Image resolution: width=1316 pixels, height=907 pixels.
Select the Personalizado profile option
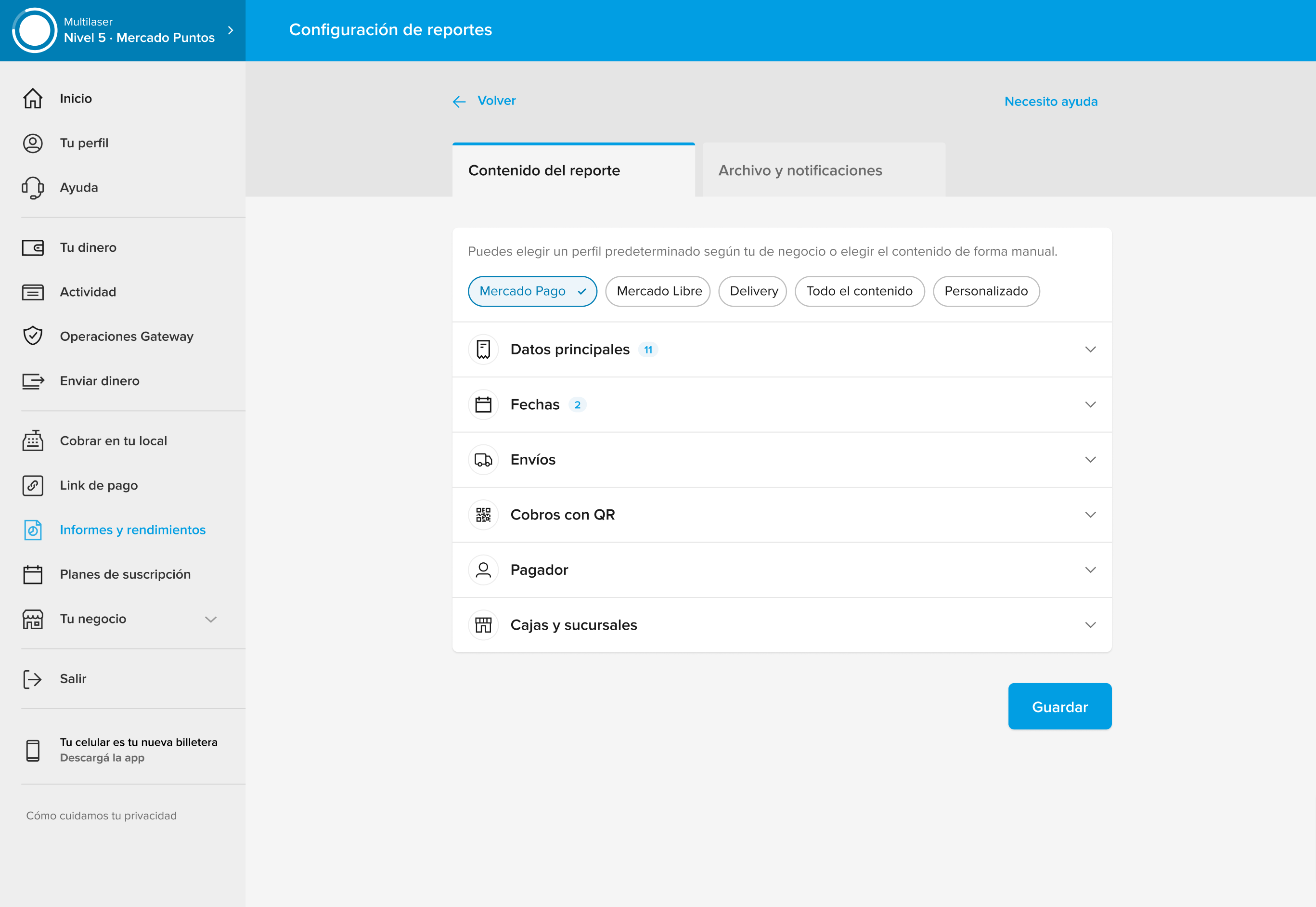tap(985, 291)
